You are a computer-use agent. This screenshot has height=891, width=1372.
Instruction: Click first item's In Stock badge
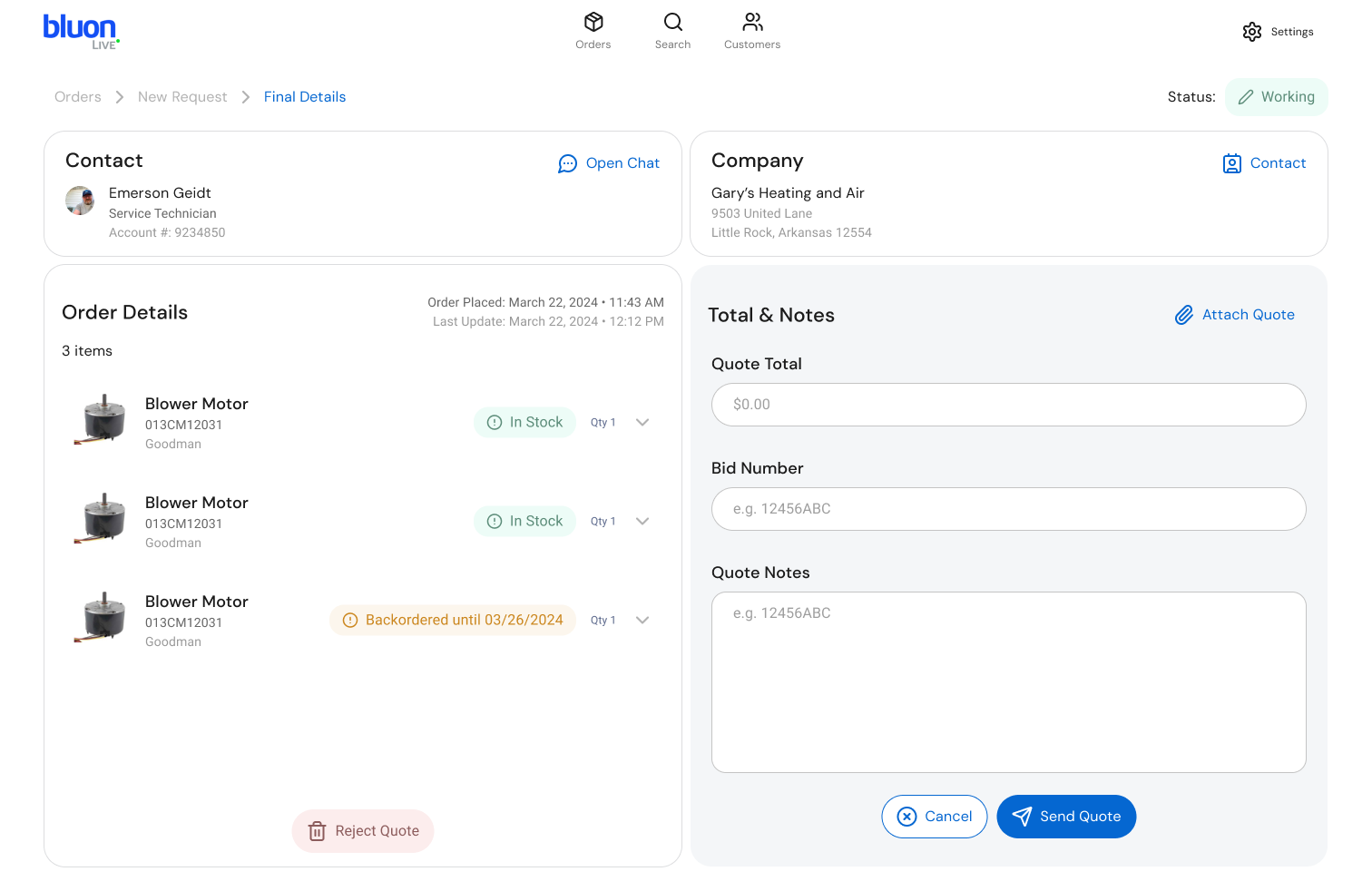click(524, 422)
